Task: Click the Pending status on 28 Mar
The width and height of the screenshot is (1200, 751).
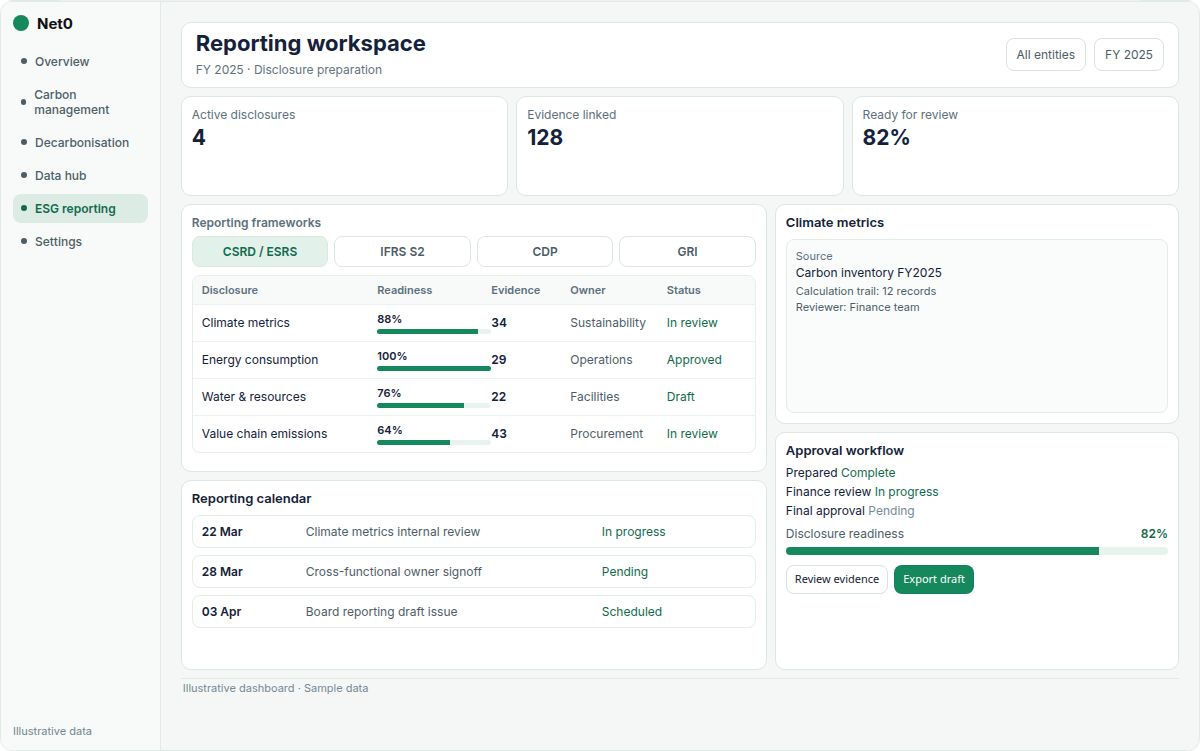Action: click(x=625, y=572)
